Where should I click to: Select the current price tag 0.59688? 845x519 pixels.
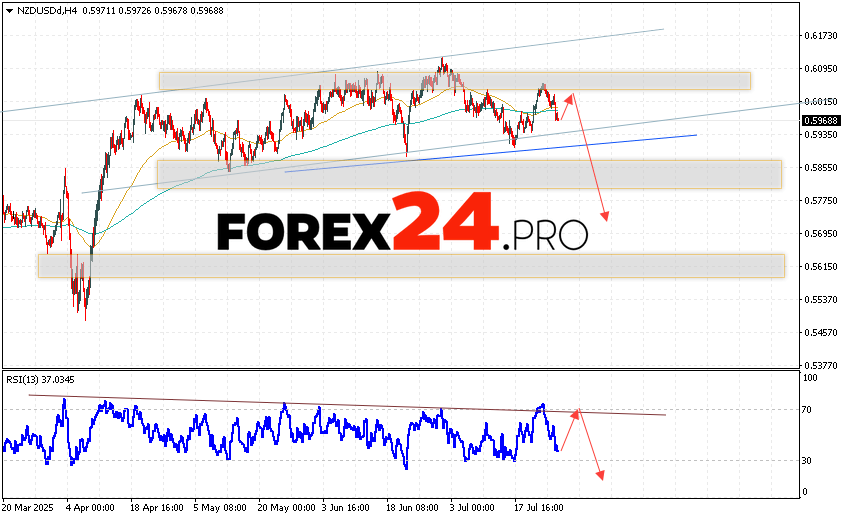pos(819,121)
